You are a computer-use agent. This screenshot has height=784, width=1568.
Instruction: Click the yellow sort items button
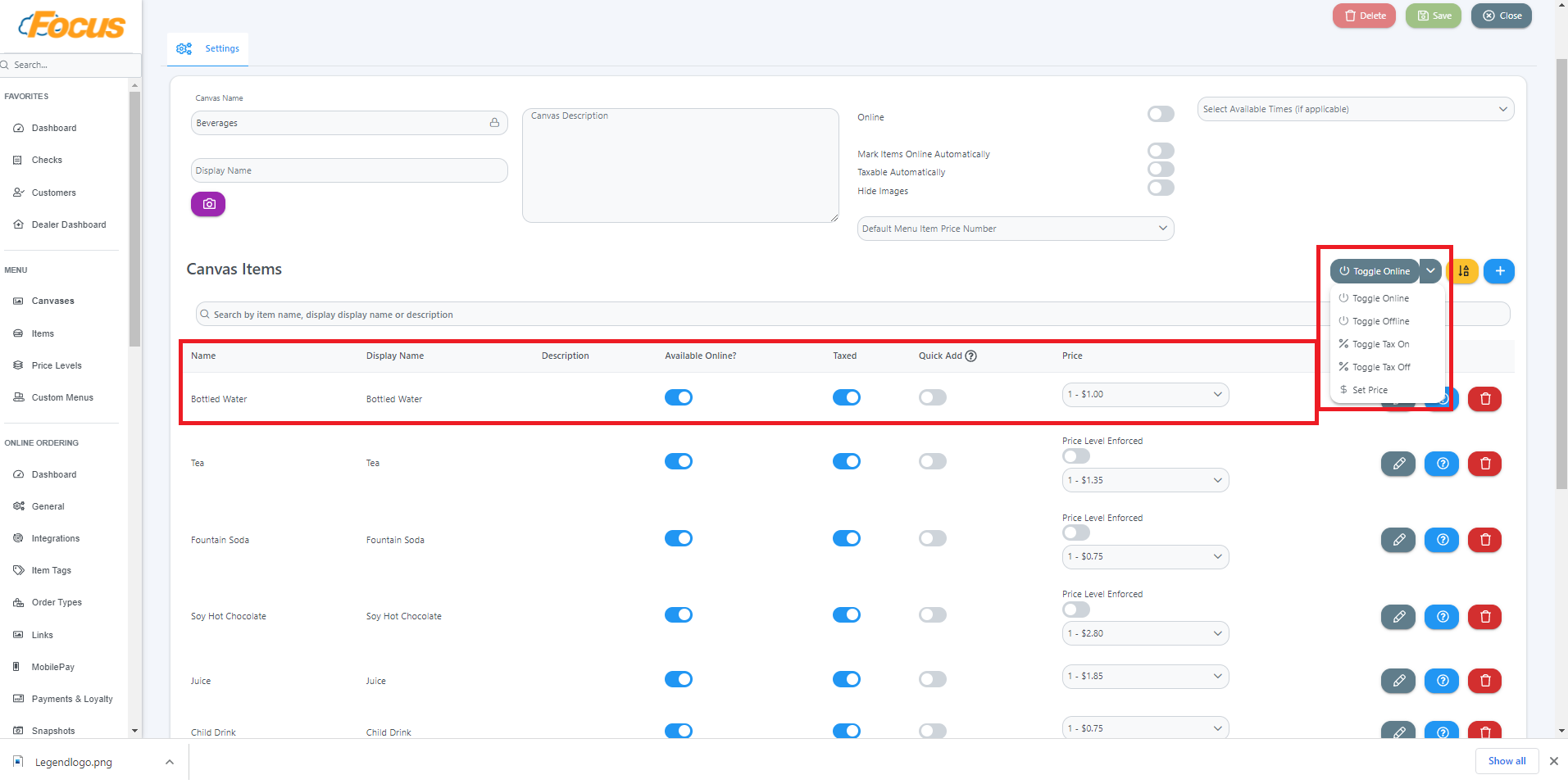pyautogui.click(x=1464, y=271)
